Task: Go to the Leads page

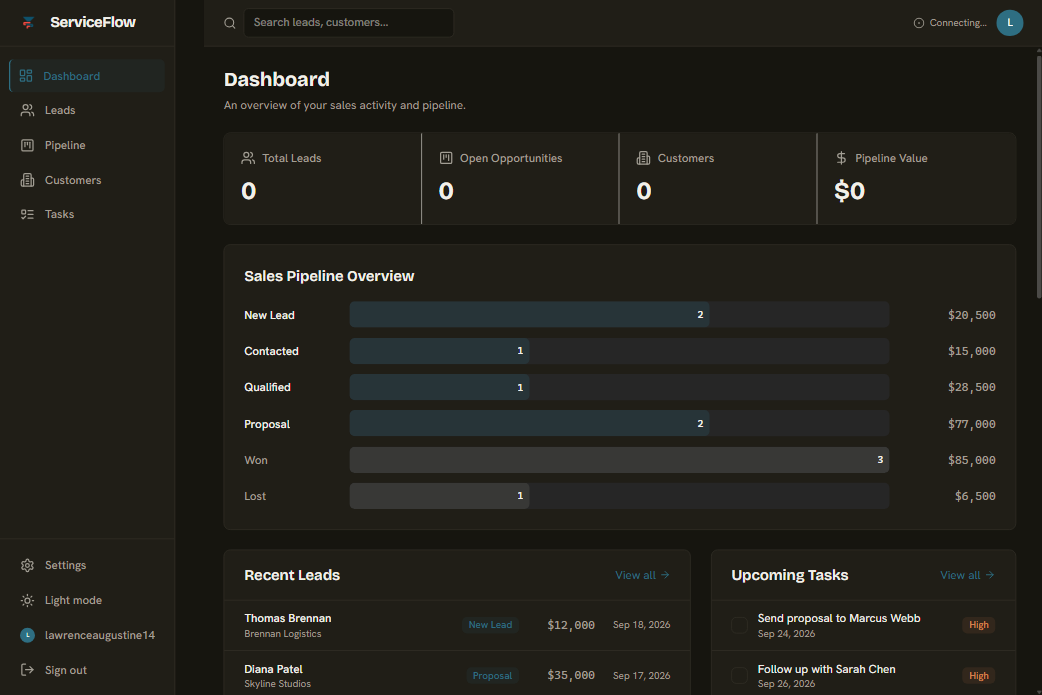Action: [87, 110]
